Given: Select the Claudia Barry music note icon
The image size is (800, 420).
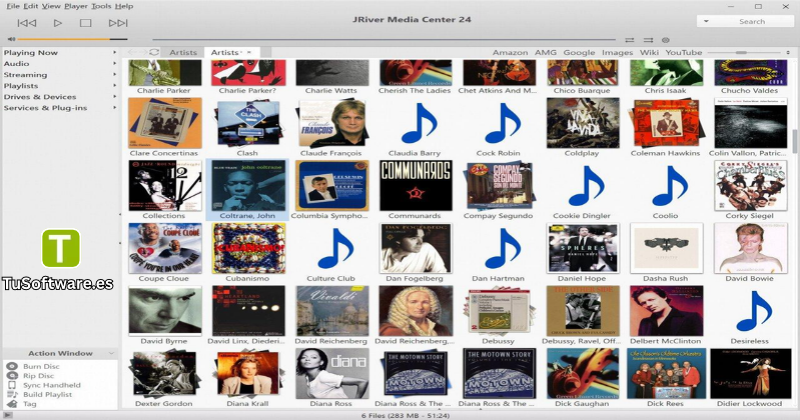Looking at the screenshot, I should click(419, 123).
